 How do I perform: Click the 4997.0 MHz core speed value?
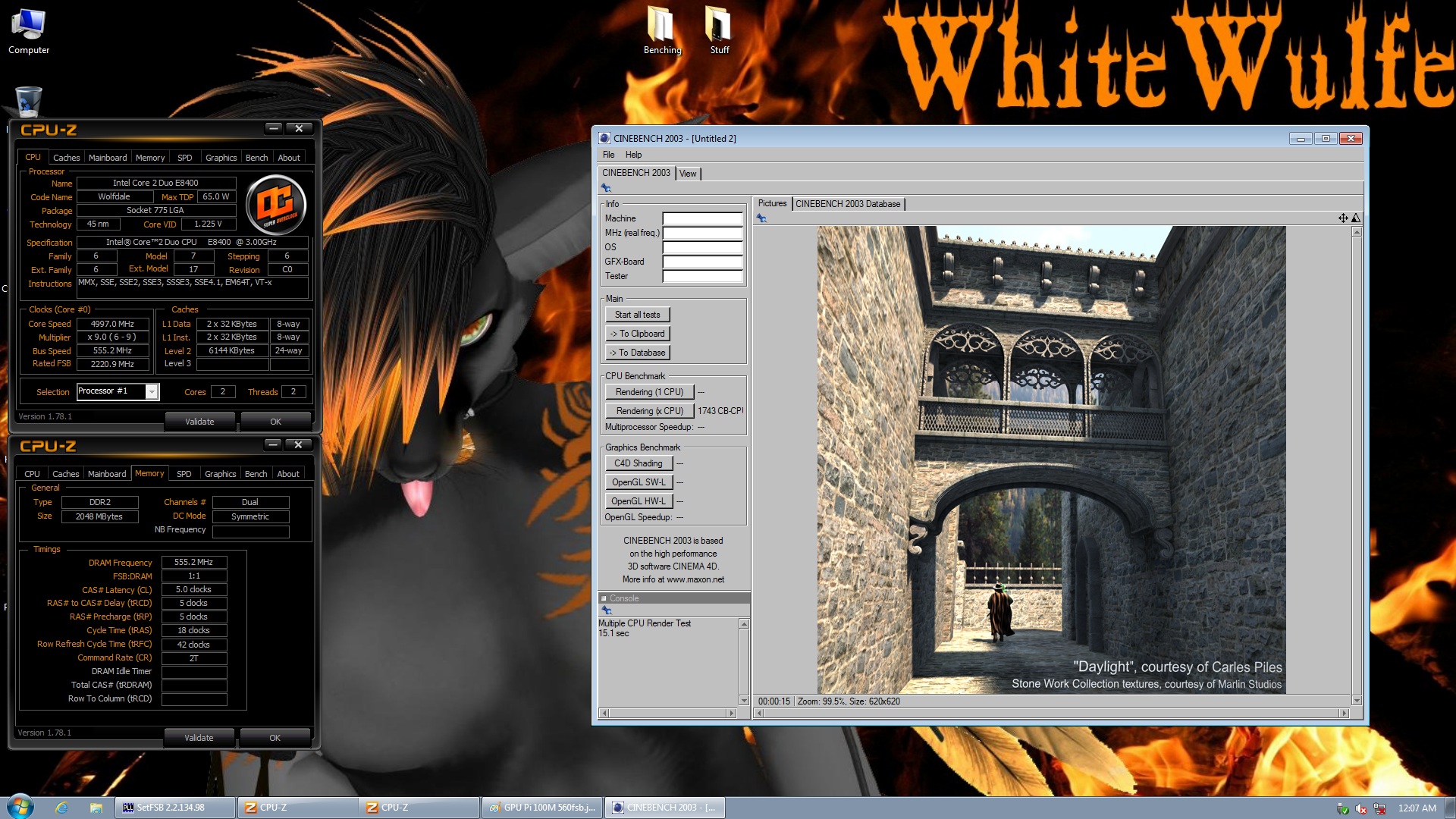[112, 324]
